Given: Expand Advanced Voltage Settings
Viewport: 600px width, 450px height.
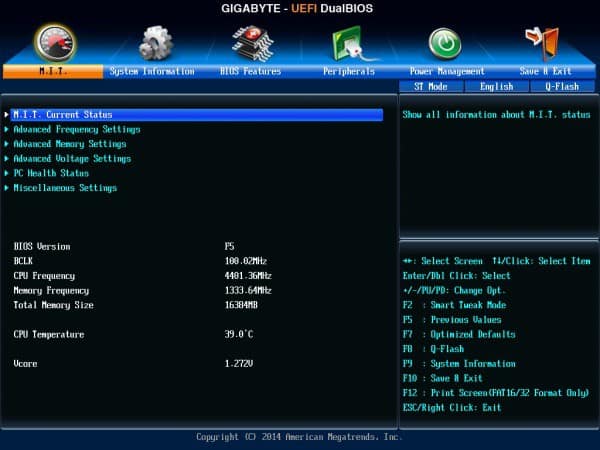Looking at the screenshot, I should click(72, 158).
